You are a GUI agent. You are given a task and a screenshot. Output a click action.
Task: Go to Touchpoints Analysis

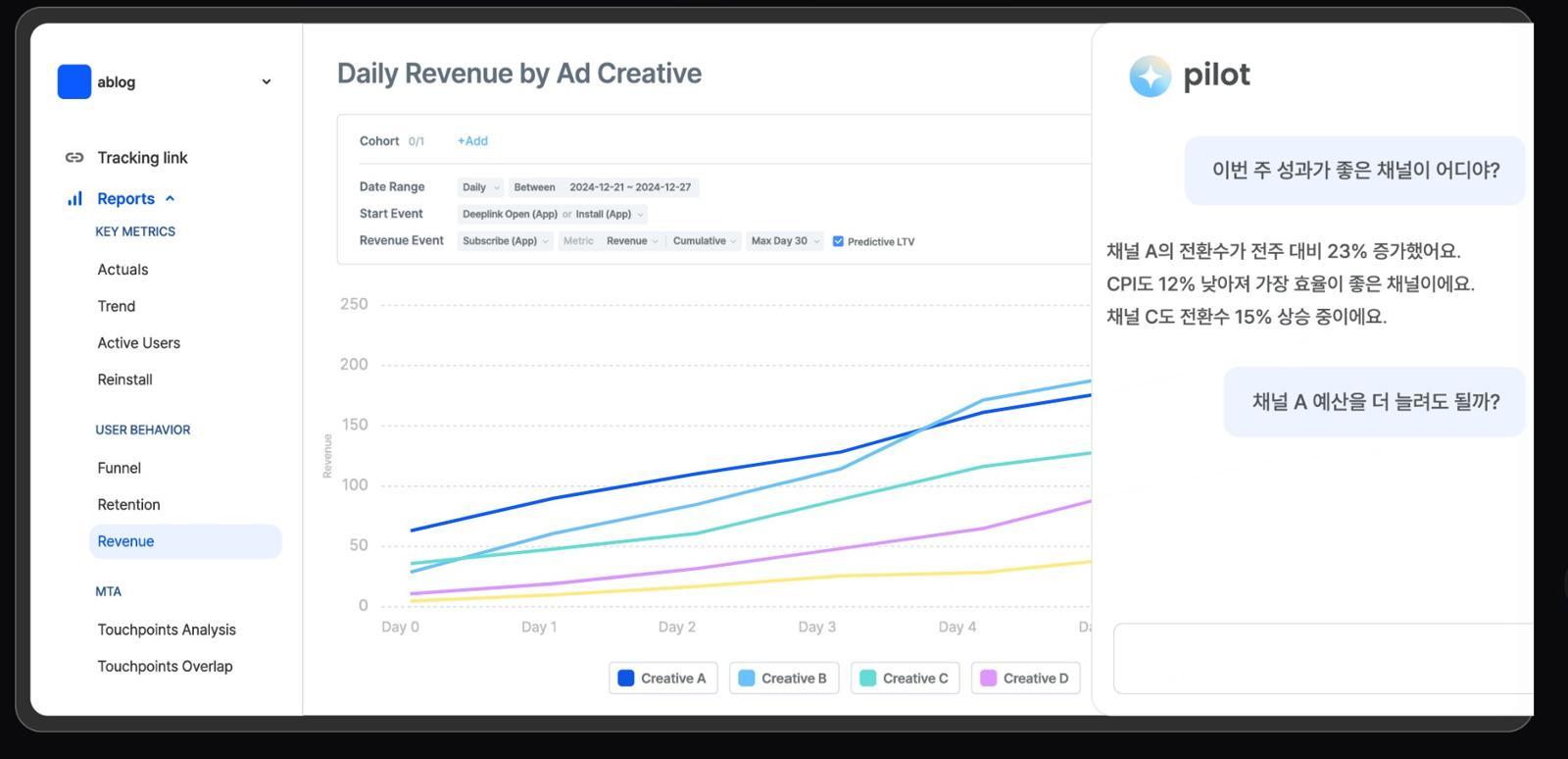pyautogui.click(x=167, y=630)
